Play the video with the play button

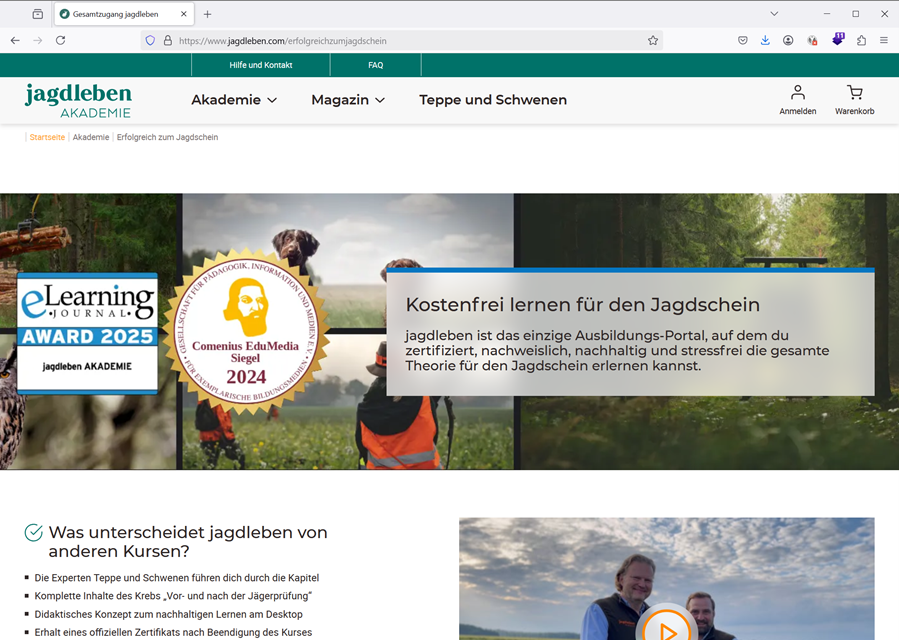click(668, 630)
